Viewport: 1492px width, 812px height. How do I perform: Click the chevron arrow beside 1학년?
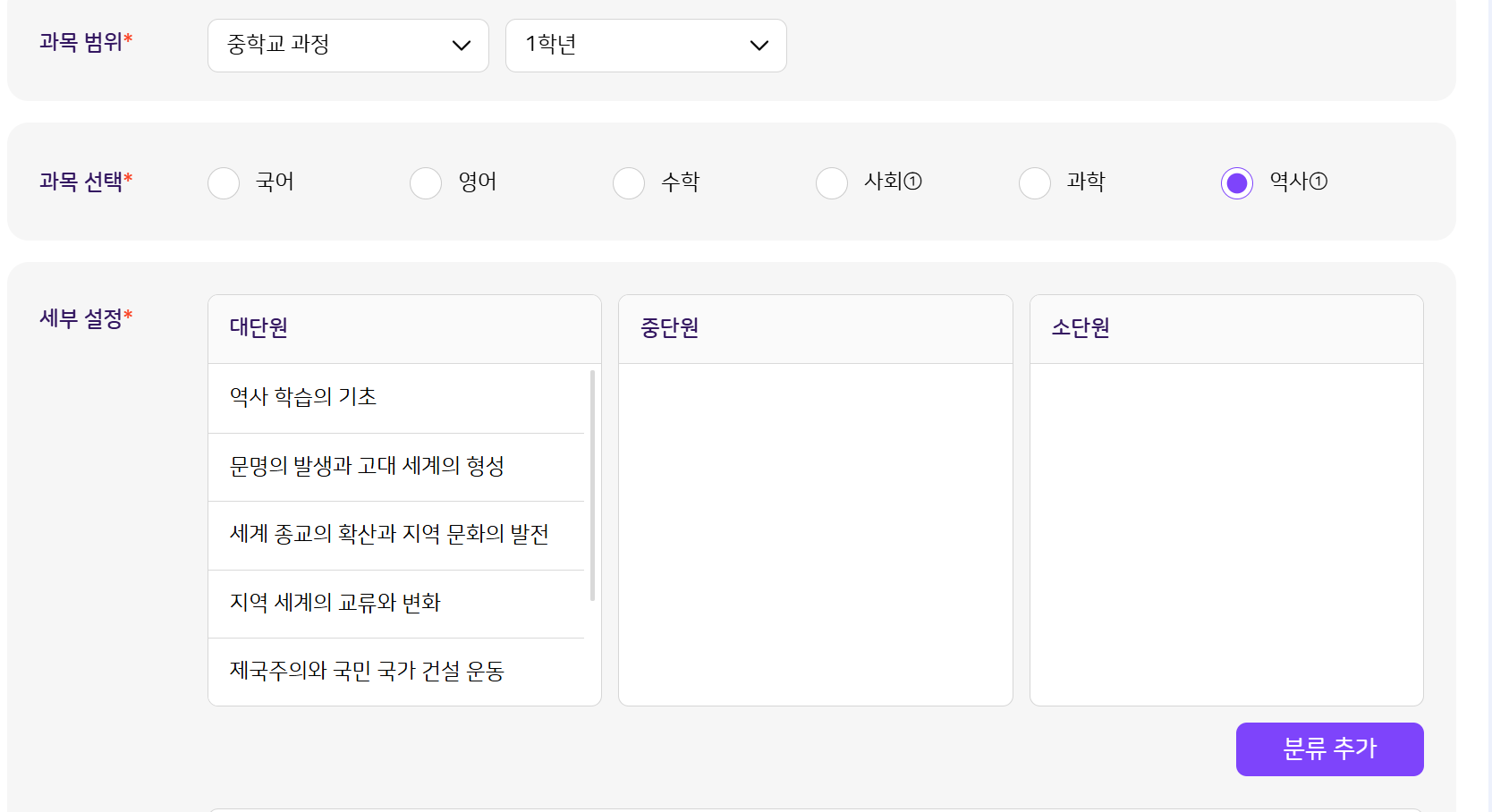pos(759,46)
